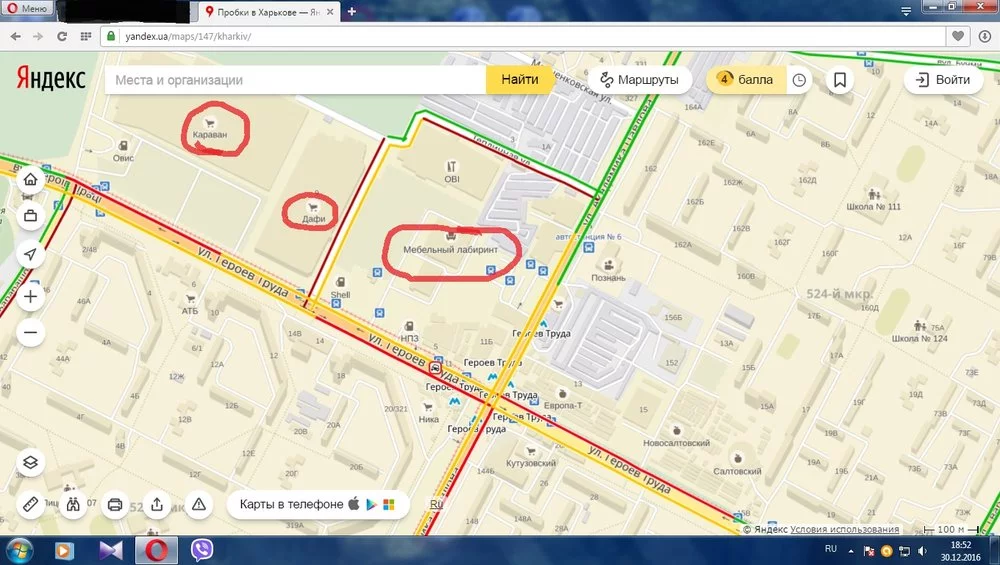Image resolution: width=1000 pixels, height=565 pixels.
Task: Report a road event with warning triangle icon
Action: [199, 504]
